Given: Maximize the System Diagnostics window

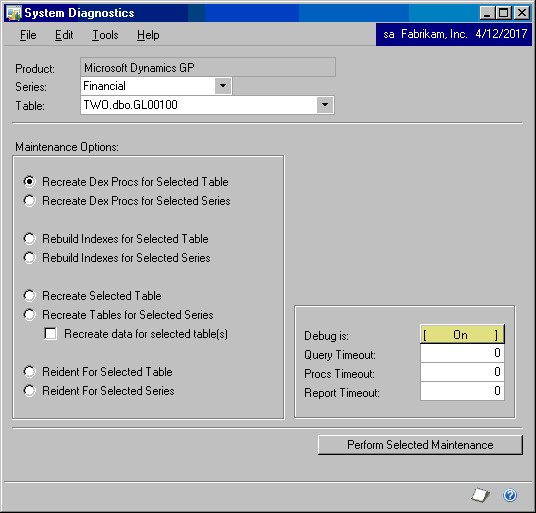Looking at the screenshot, I should pyautogui.click(x=504, y=13).
